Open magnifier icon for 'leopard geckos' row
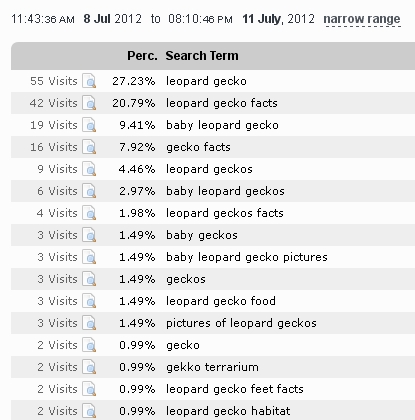 [x=89, y=169]
